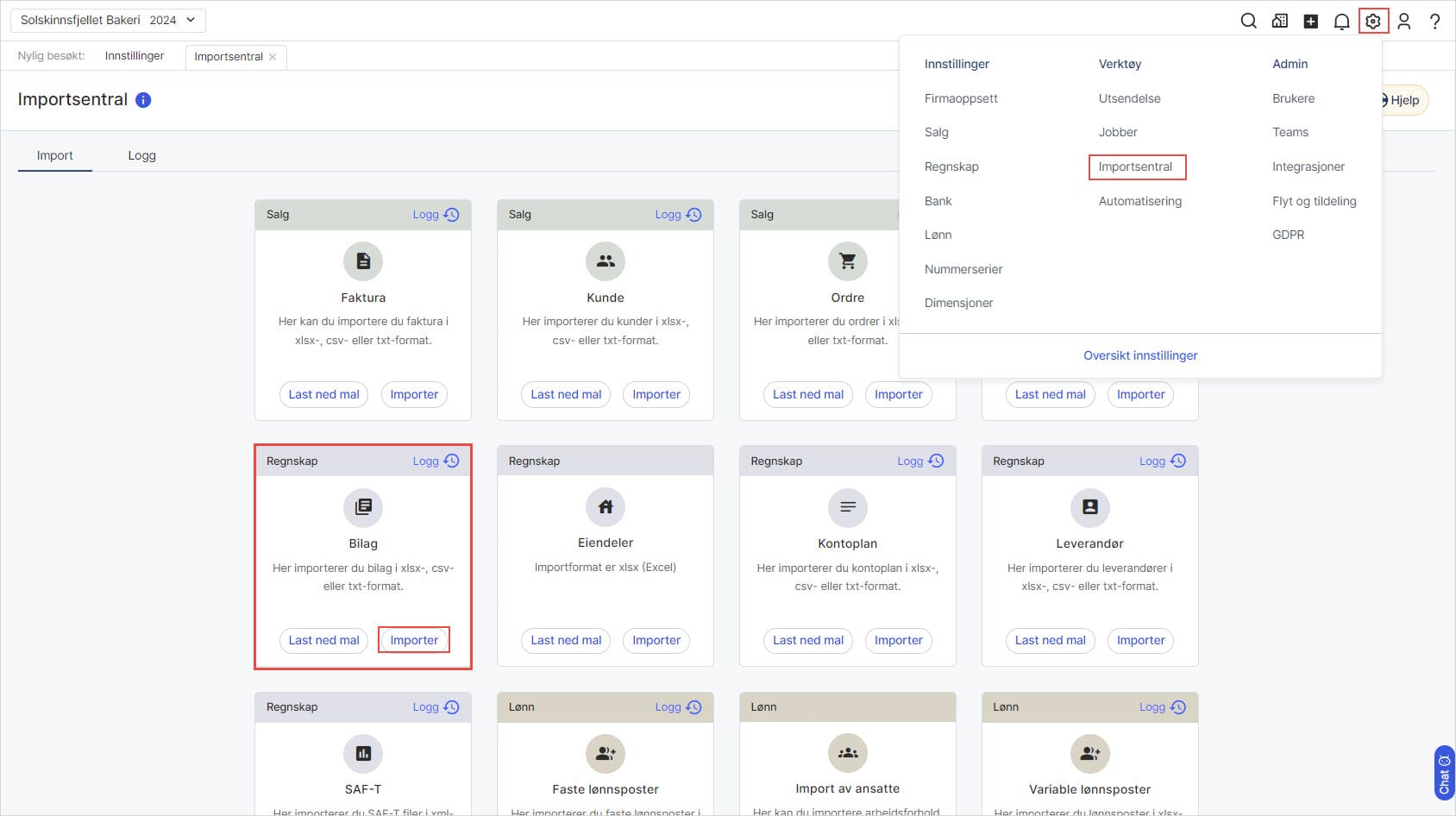Screen dimensions: 1456x816
Task: Click Last ned mal under Bilag
Action: [323, 640]
